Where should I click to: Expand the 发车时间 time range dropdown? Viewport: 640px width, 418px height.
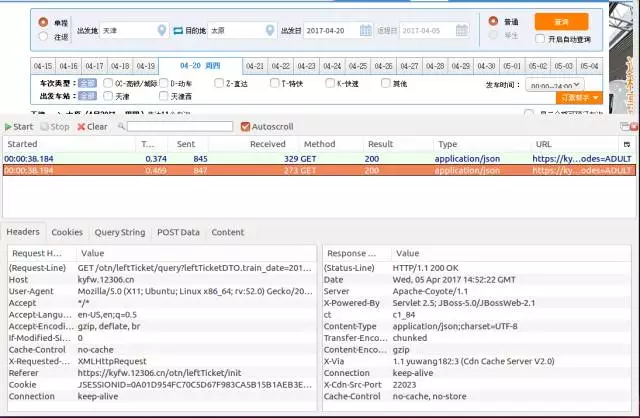click(554, 85)
